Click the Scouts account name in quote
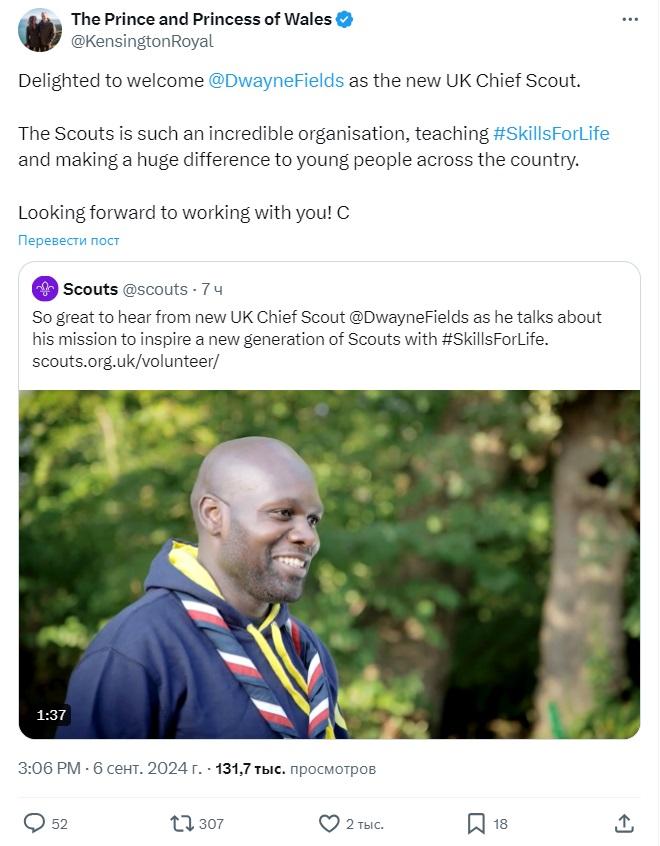660x846 pixels. click(x=90, y=289)
